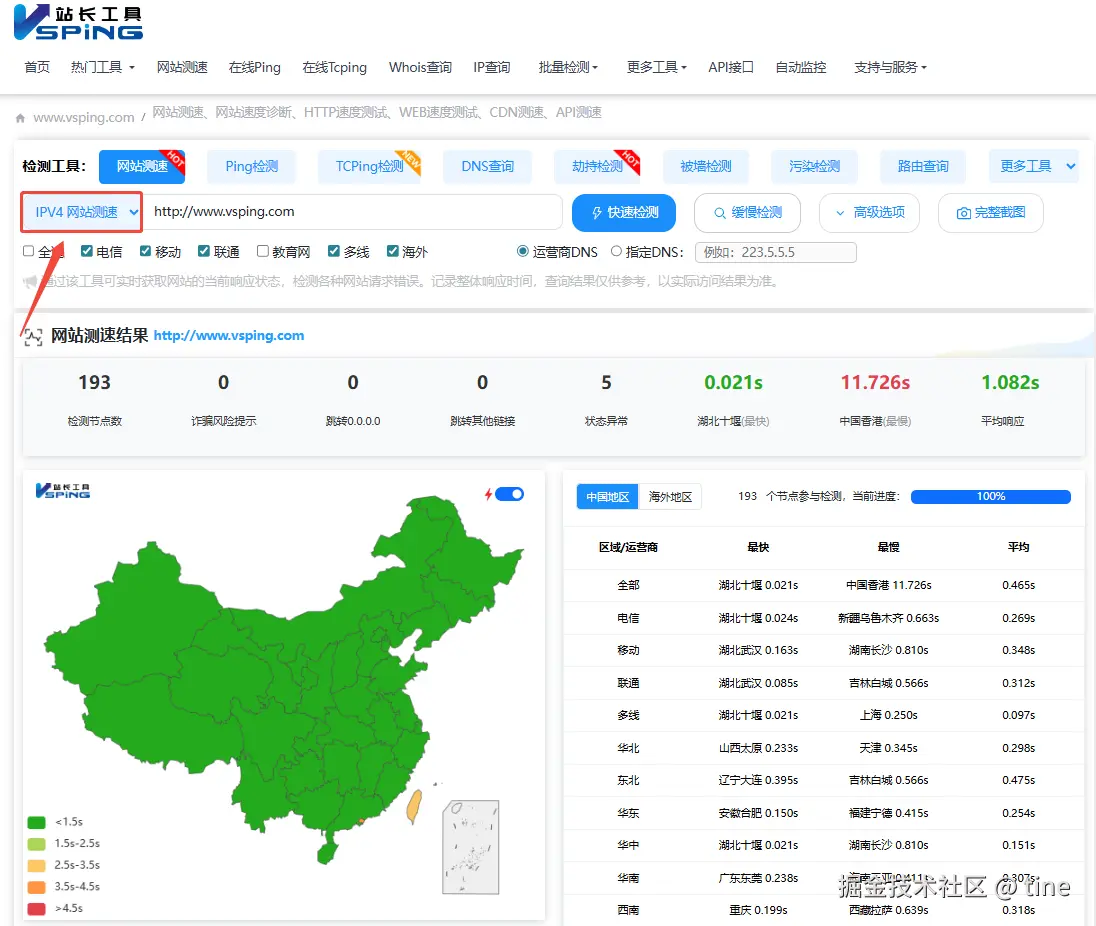1096x926 pixels.
Task: Select the Ping检测 tool tab
Action: pyautogui.click(x=252, y=166)
